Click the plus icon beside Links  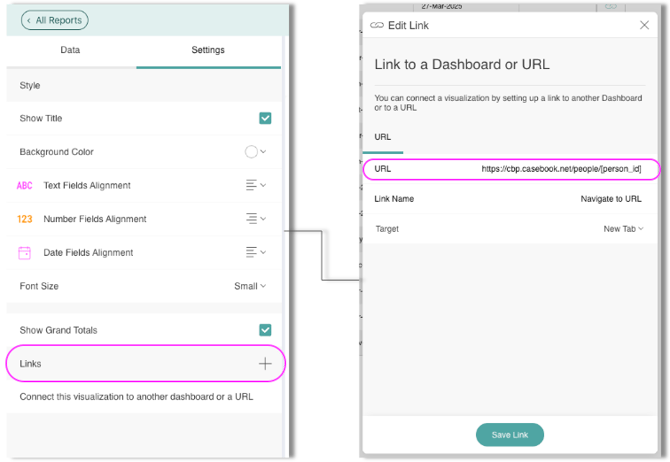pos(265,364)
